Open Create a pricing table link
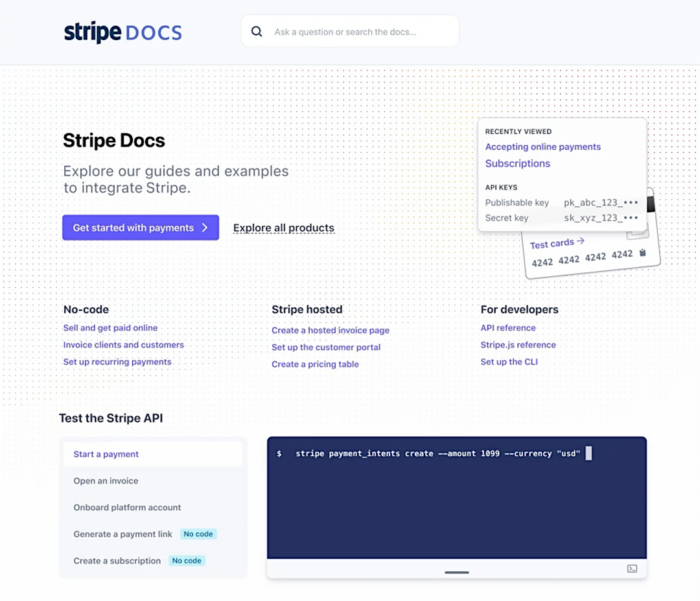 (315, 364)
